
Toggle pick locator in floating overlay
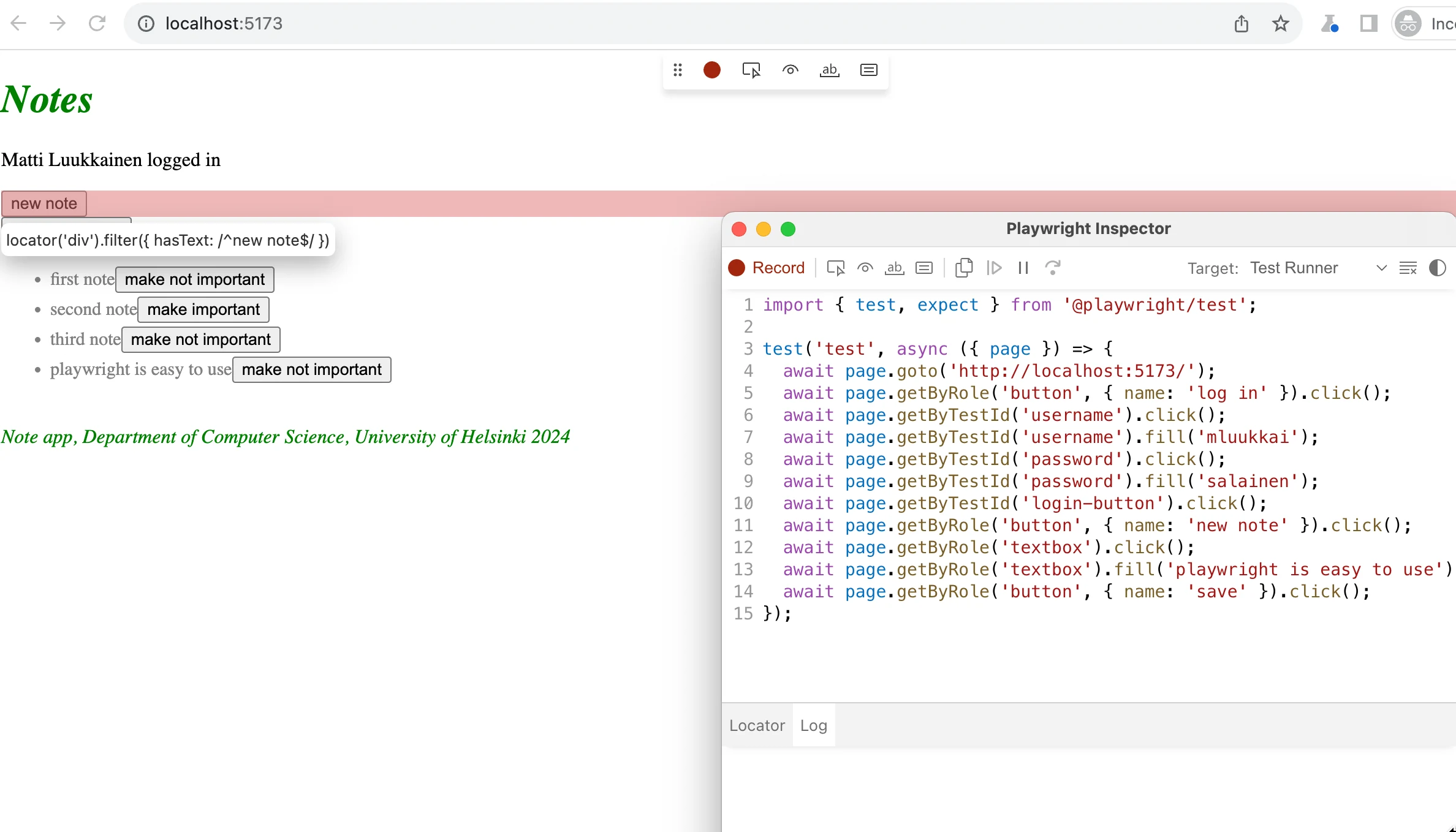(x=751, y=70)
